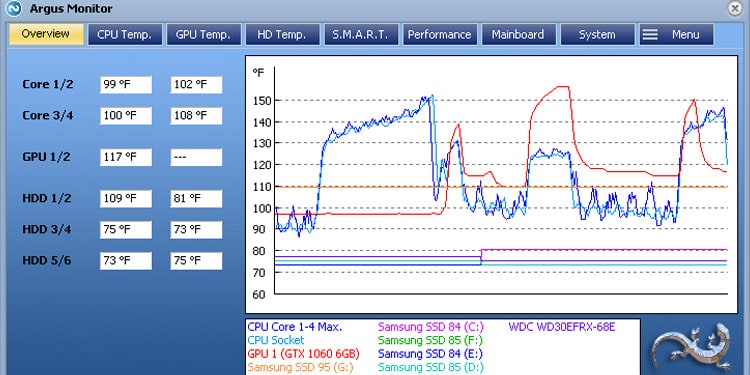Close the Argus Monitor window
Image resolution: width=750 pixels, height=375 pixels.
pos(734,8)
